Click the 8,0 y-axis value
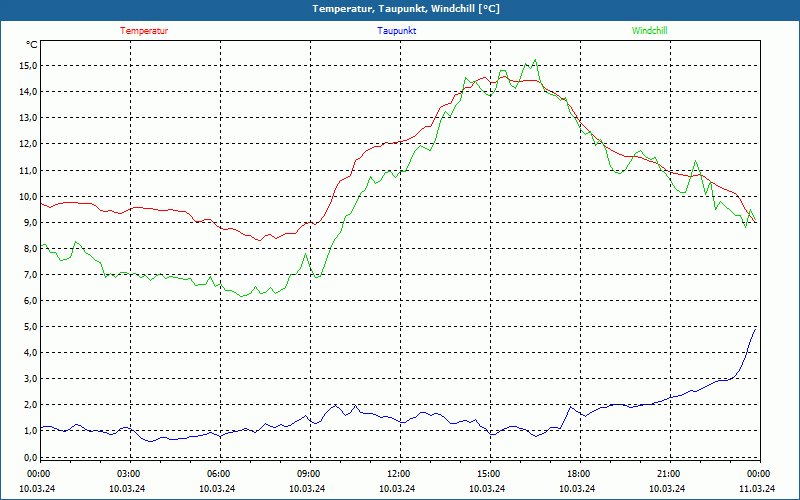The height and width of the screenshot is (500, 800). pyautogui.click(x=30, y=248)
